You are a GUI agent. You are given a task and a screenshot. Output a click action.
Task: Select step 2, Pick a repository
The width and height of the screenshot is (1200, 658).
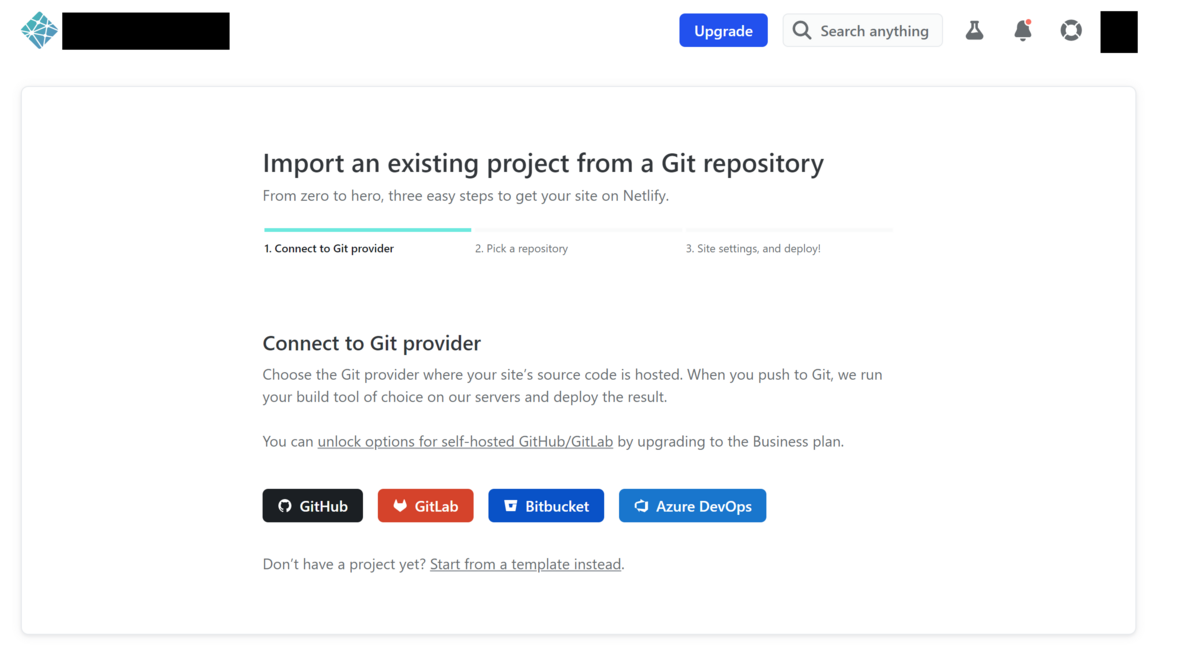point(521,248)
